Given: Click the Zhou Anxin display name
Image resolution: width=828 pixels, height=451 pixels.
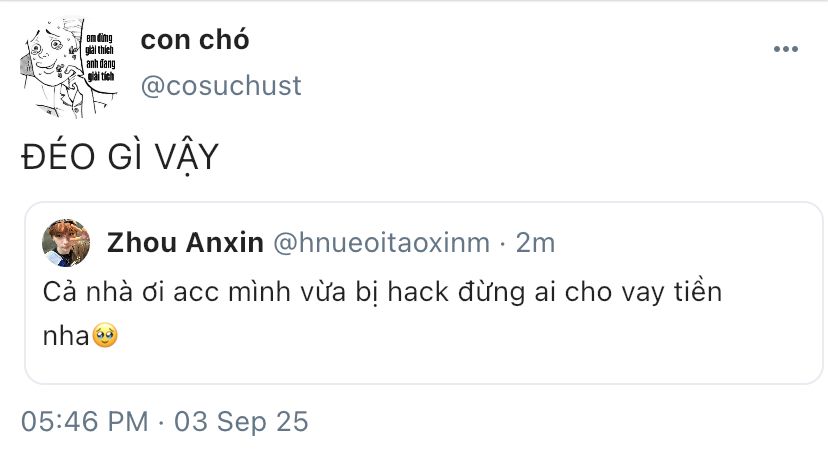Looking at the screenshot, I should coord(185,243).
